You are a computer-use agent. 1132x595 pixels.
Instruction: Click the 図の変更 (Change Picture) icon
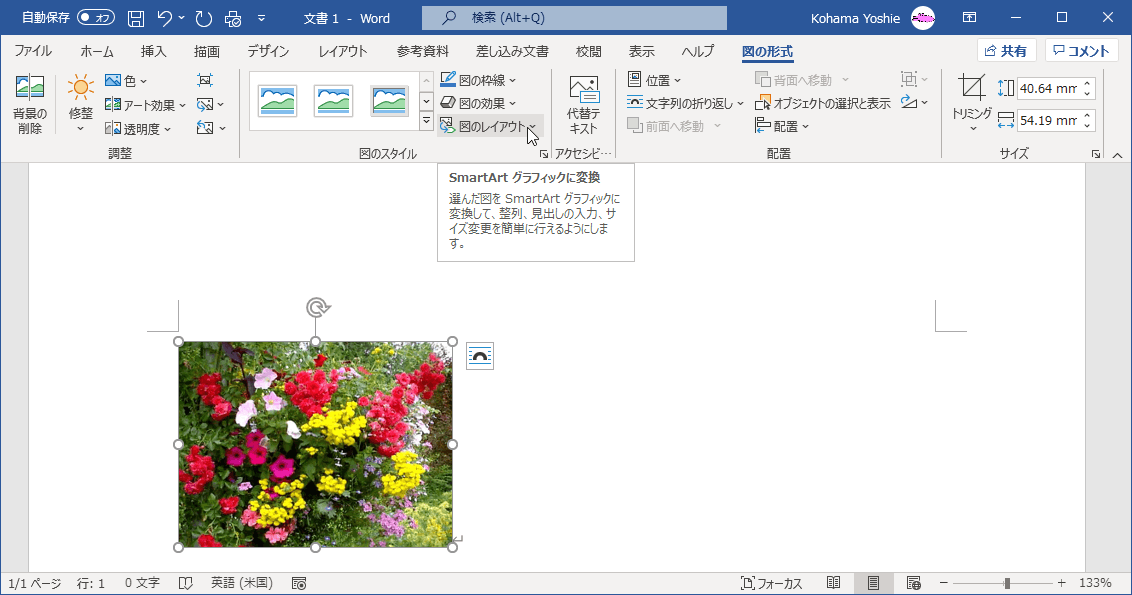coord(203,104)
